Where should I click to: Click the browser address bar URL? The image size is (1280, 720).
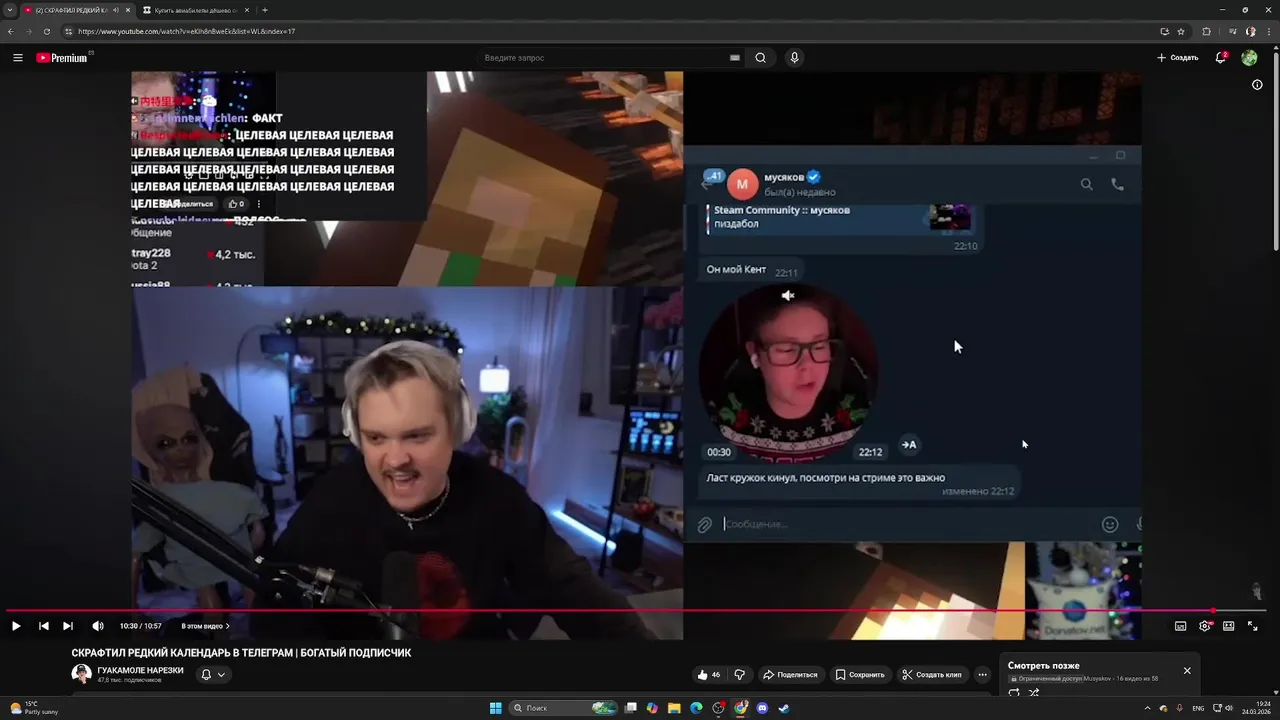(x=186, y=31)
